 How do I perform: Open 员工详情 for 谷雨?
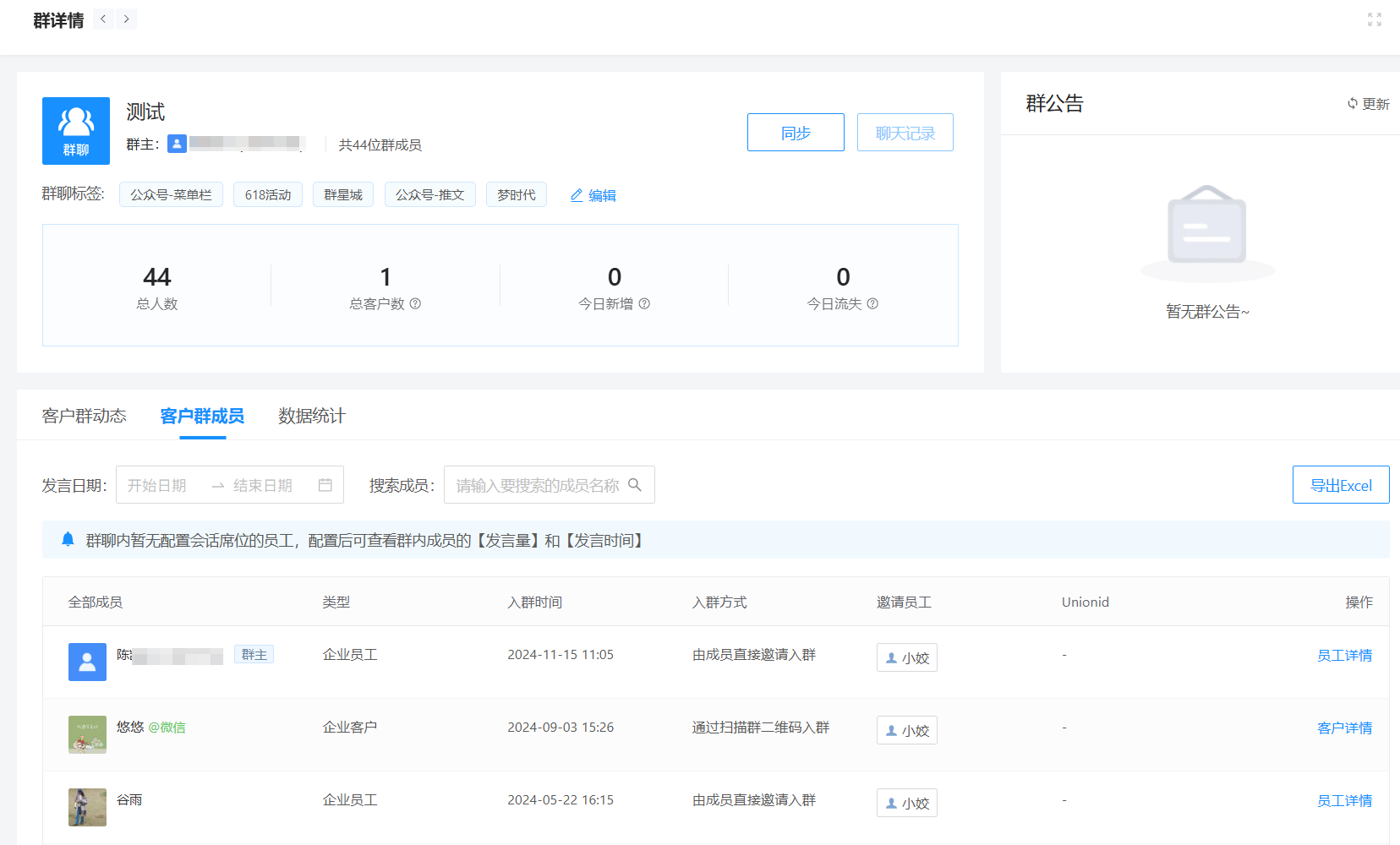pyautogui.click(x=1344, y=801)
